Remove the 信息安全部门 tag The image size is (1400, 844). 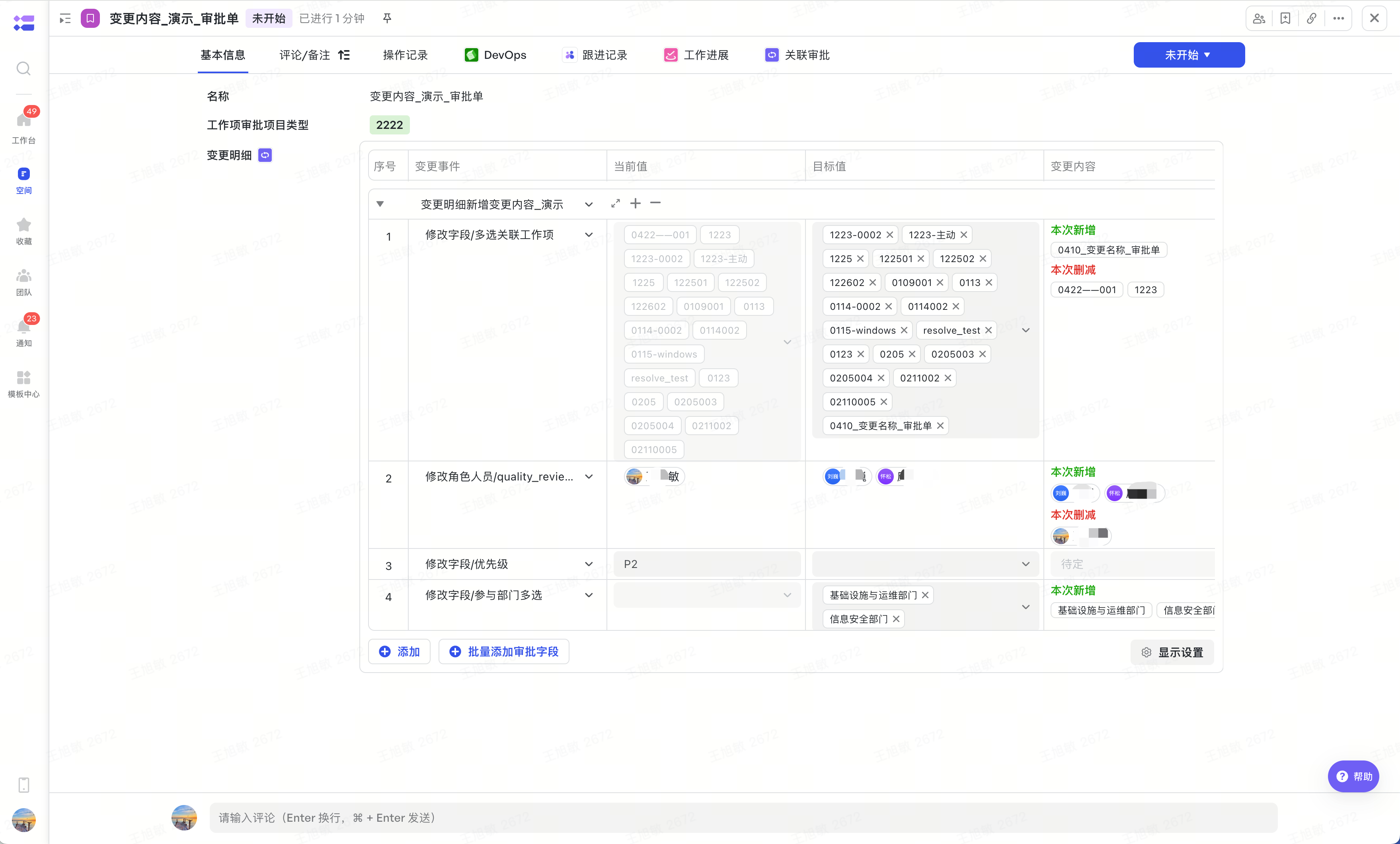coord(896,619)
